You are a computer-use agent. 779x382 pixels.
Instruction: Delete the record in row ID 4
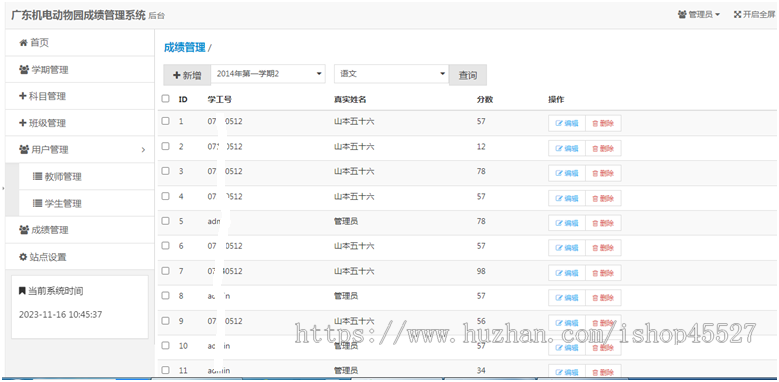603,198
